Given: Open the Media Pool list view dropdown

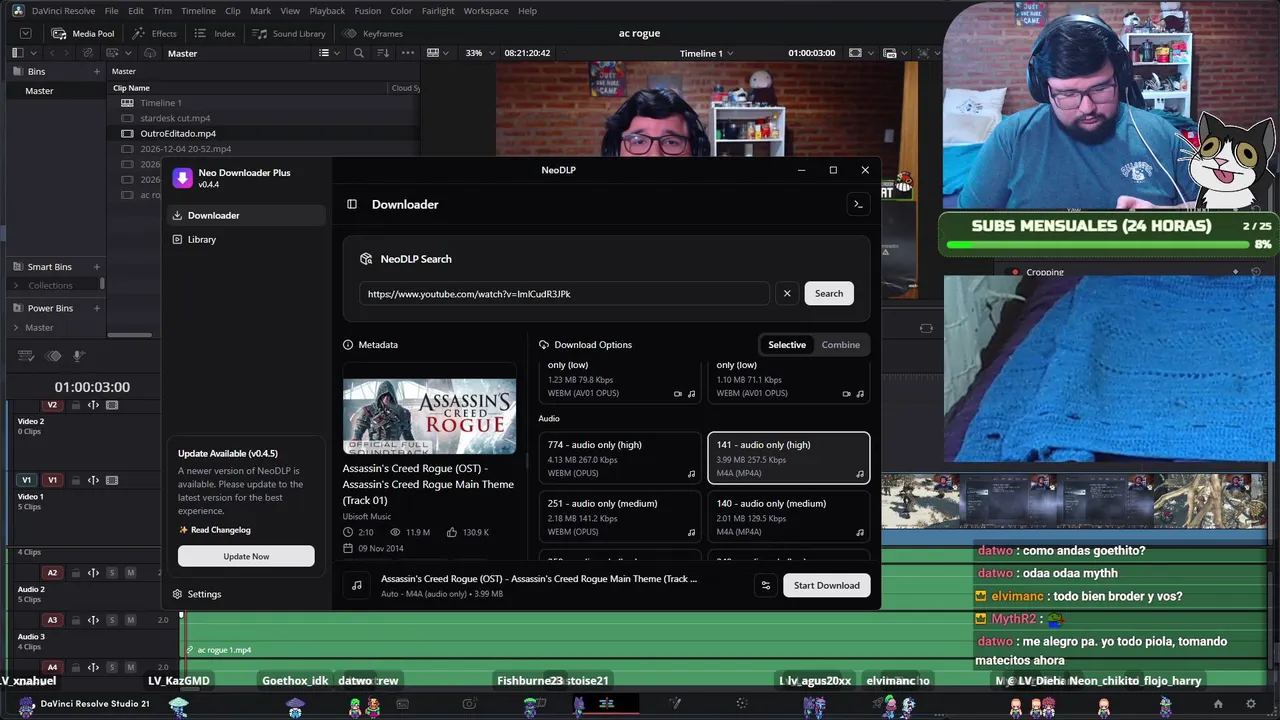Looking at the screenshot, I should (328, 53).
